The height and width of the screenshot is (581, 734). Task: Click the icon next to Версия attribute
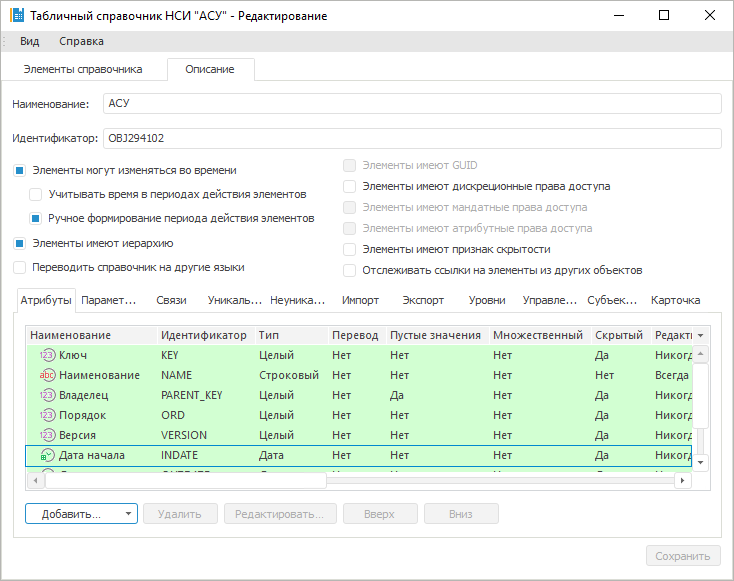pos(47,435)
